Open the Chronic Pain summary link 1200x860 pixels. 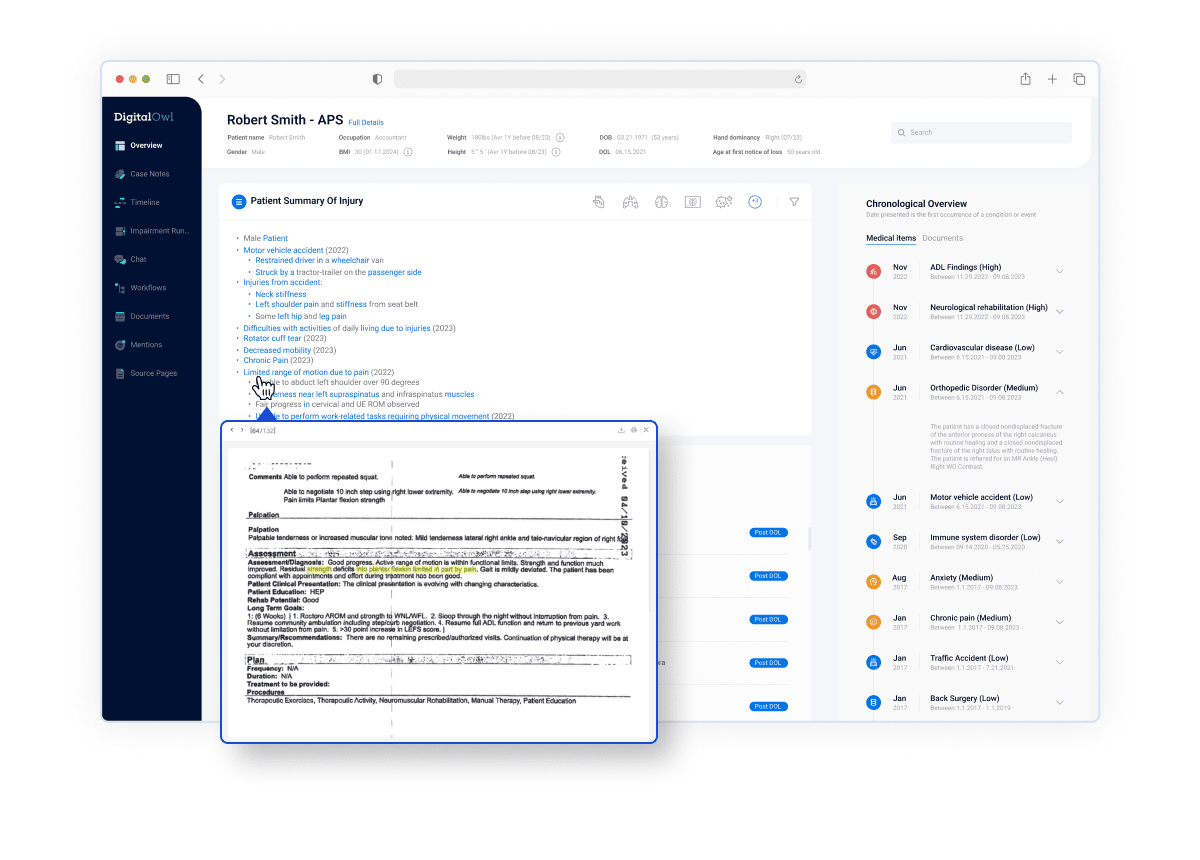coord(265,361)
